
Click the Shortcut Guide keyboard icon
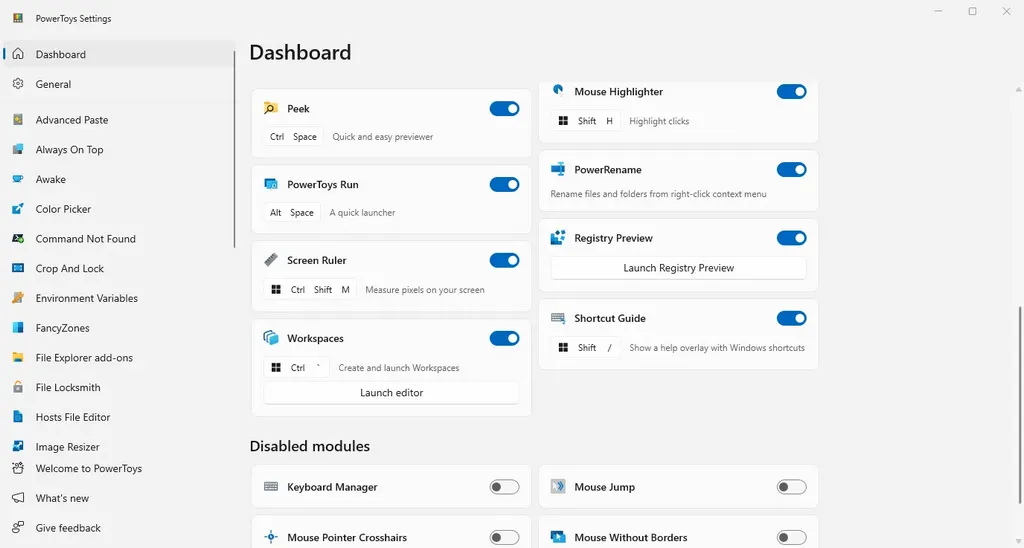(558, 318)
